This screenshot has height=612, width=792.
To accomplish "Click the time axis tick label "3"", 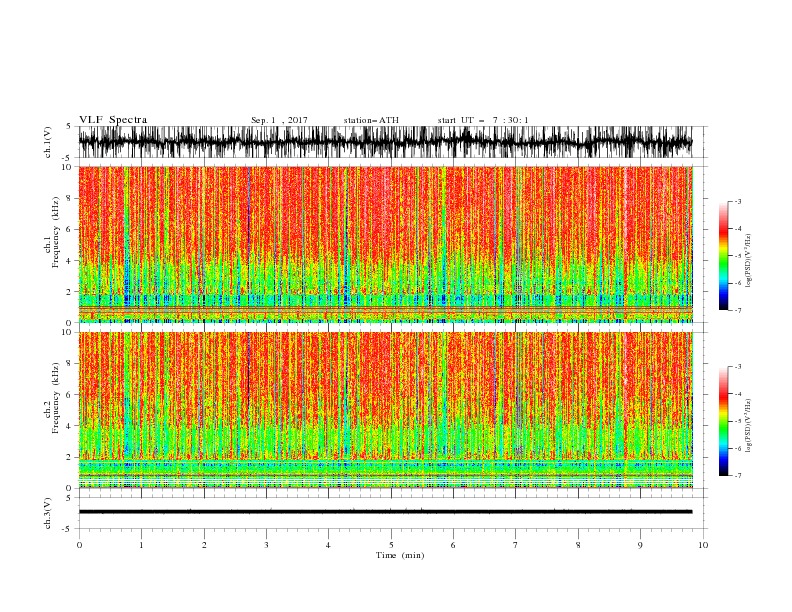I will [266, 545].
